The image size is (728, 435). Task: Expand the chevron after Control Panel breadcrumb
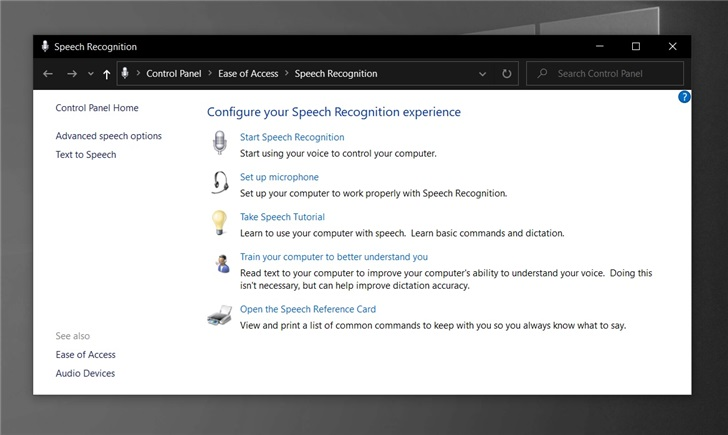tap(210, 74)
